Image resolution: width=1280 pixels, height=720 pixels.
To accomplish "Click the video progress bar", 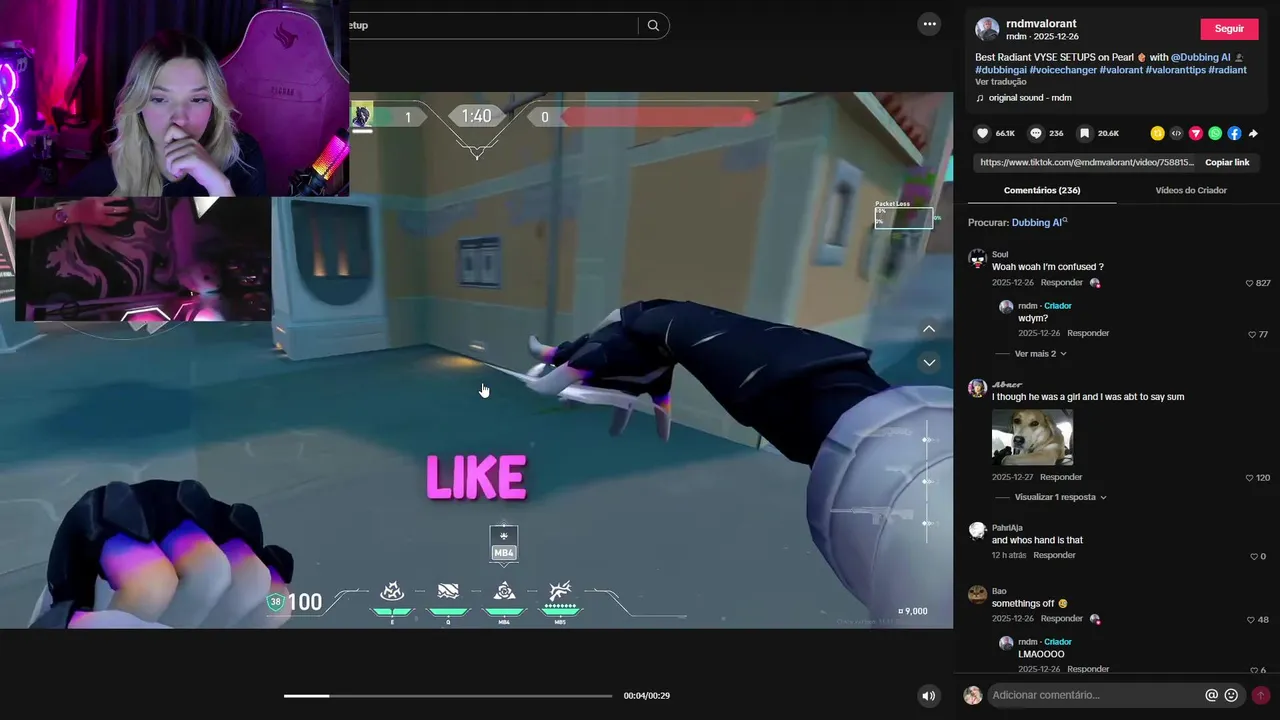I will (x=448, y=696).
